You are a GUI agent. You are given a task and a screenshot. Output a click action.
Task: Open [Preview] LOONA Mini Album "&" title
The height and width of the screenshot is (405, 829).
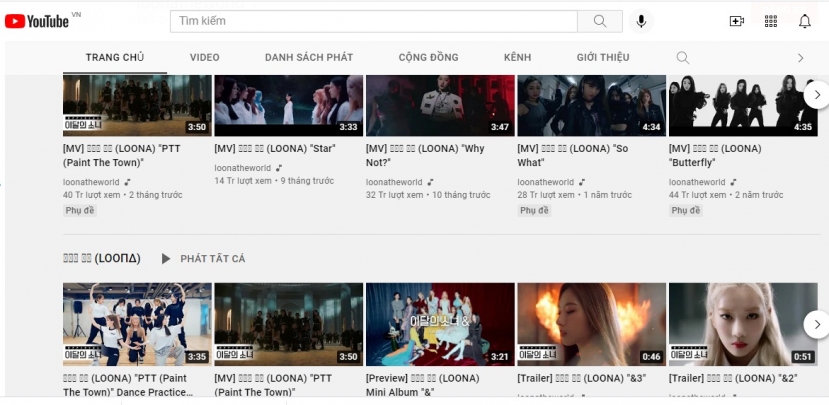pos(423,385)
